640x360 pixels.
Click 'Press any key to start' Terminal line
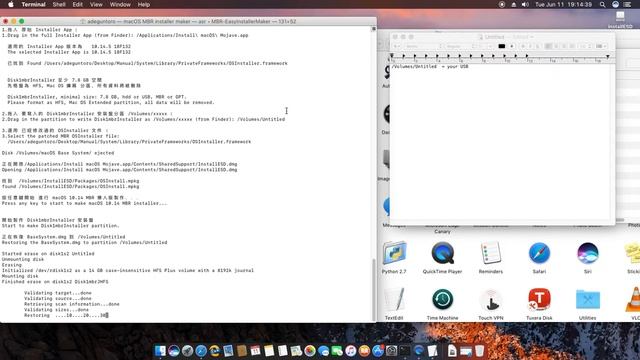[x=84, y=203]
